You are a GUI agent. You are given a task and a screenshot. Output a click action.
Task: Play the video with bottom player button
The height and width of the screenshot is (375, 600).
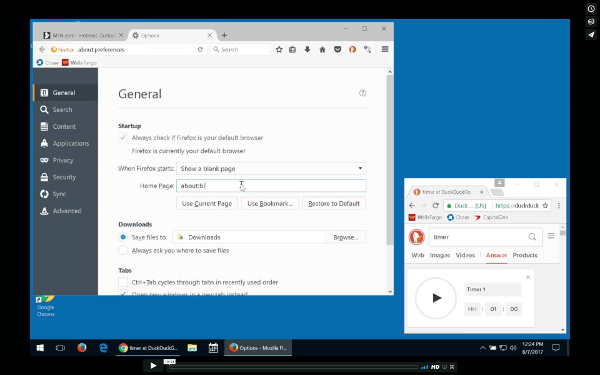pyautogui.click(x=153, y=366)
